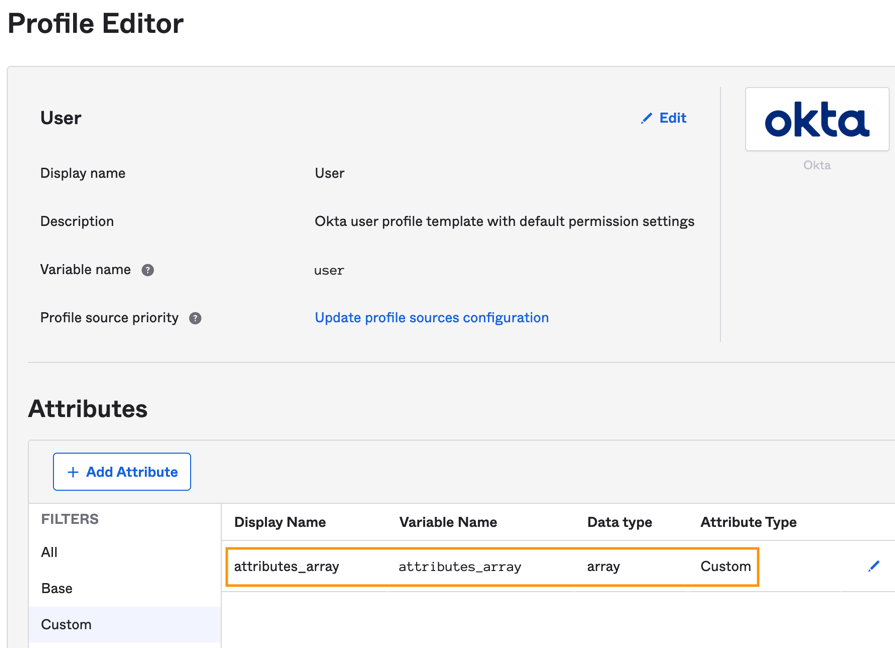Select the Custom filter

click(66, 624)
